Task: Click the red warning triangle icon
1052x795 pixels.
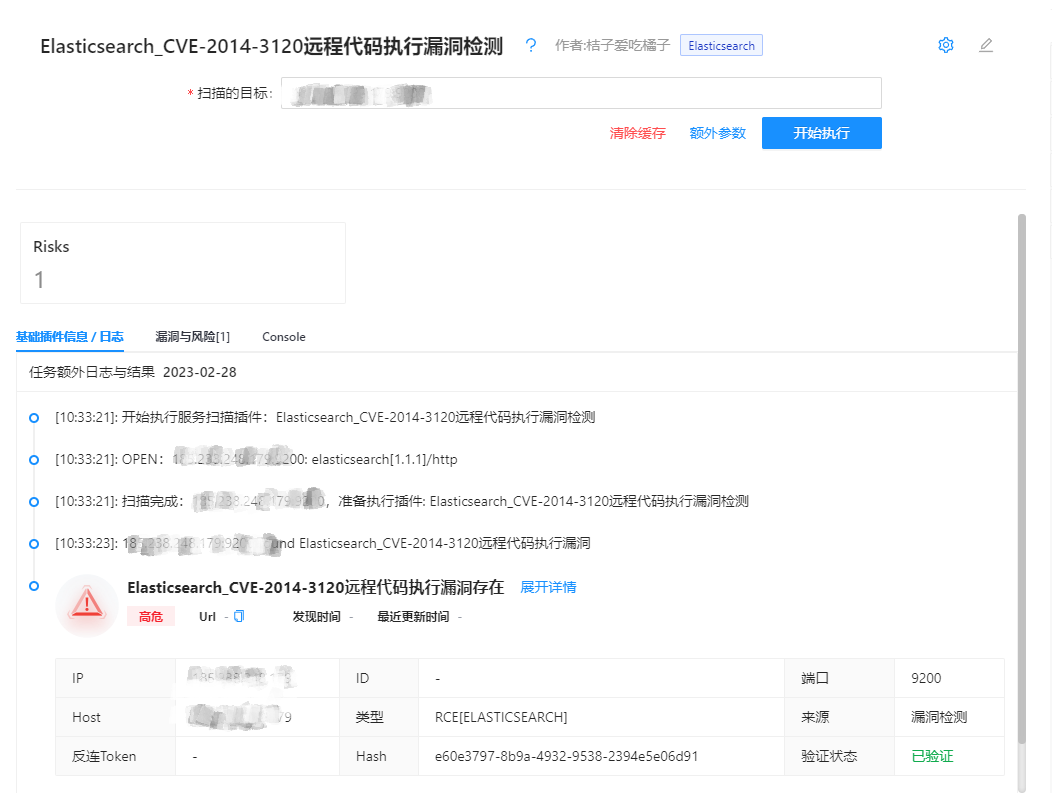Action: click(87, 604)
